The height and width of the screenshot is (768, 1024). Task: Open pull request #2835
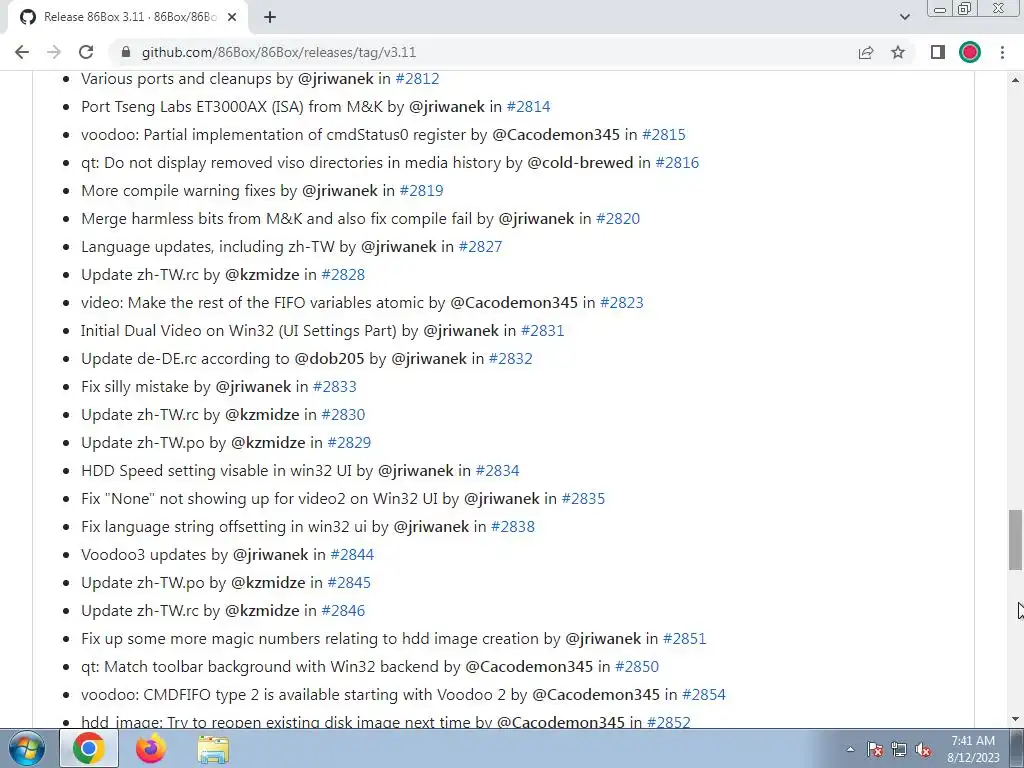tap(583, 499)
